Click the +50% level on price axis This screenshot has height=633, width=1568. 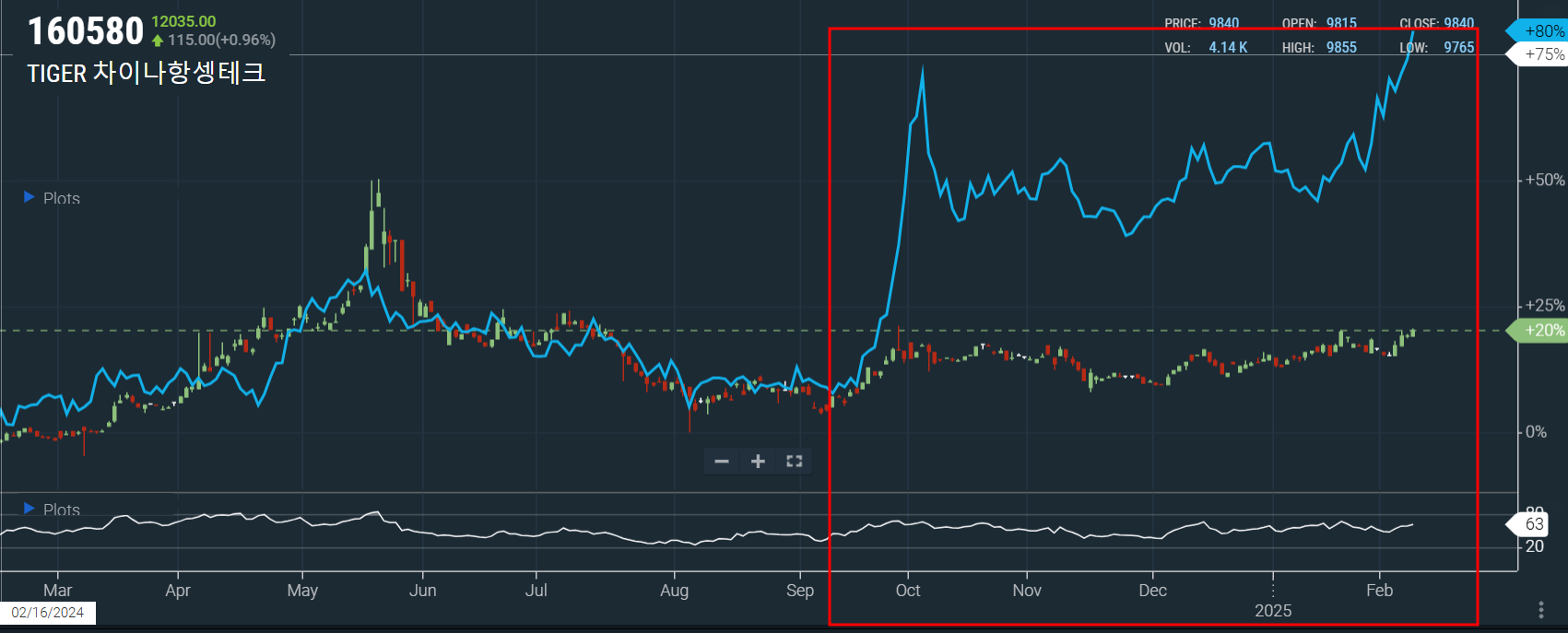pyautogui.click(x=1544, y=180)
